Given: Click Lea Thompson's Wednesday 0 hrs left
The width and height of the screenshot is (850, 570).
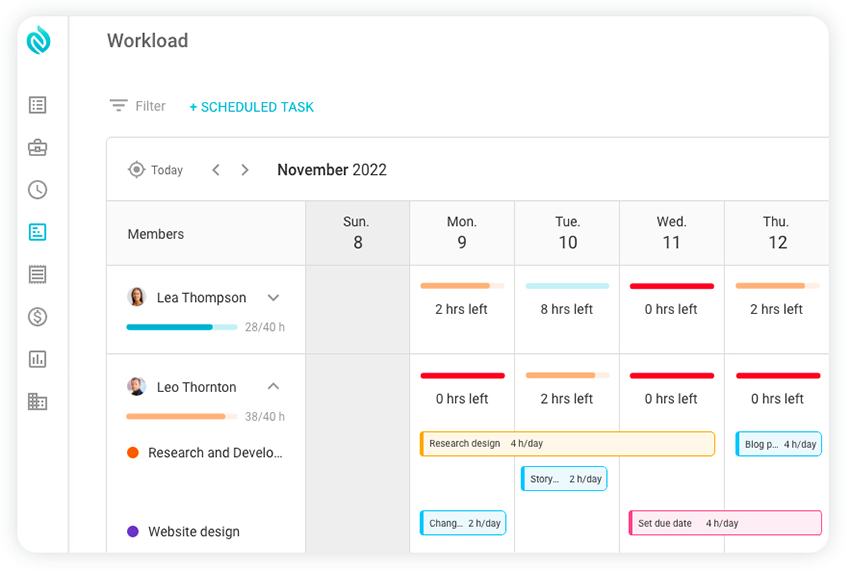Looking at the screenshot, I should point(671,309).
